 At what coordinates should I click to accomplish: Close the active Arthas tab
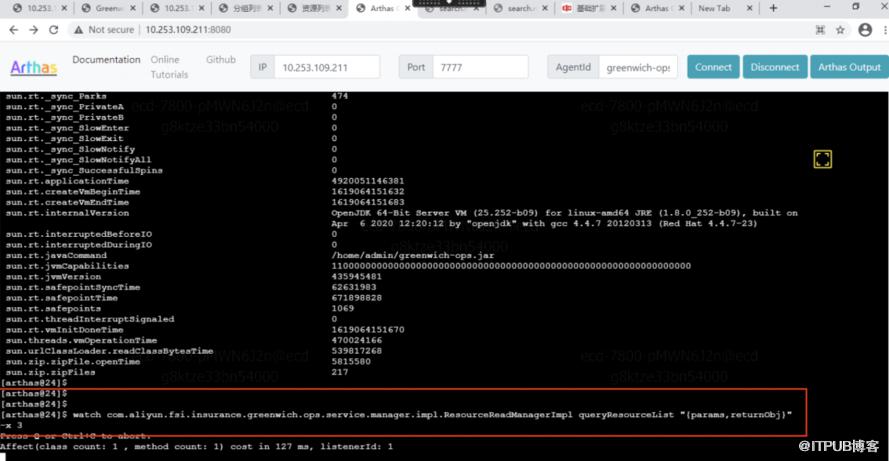tap(407, 8)
